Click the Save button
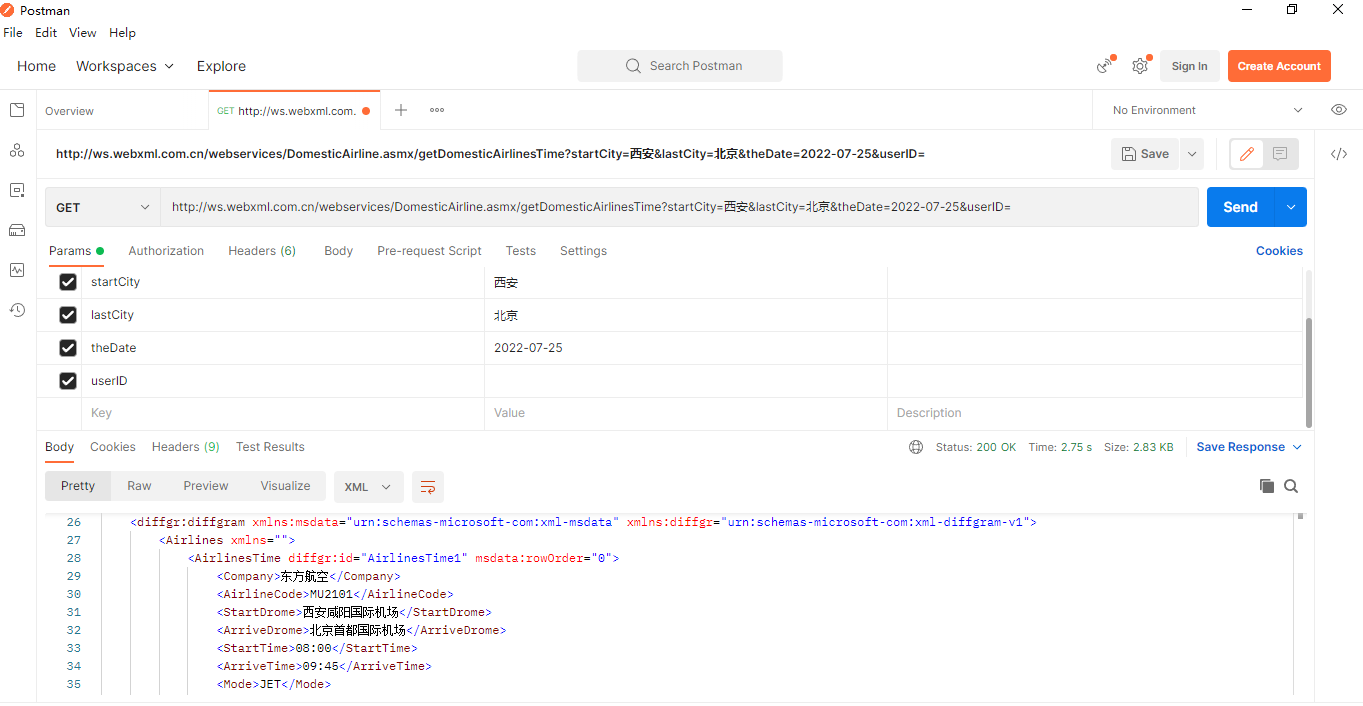Screen dimensions: 1363x706 [x=1145, y=154]
